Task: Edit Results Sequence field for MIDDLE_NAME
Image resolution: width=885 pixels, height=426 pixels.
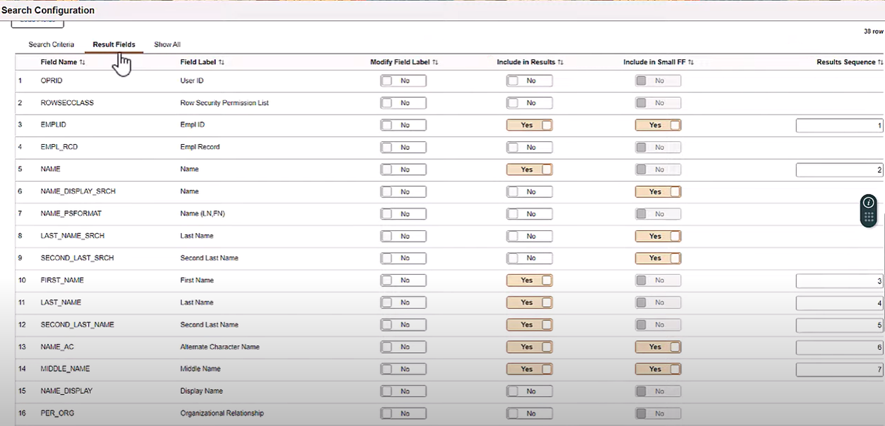Action: (840, 369)
